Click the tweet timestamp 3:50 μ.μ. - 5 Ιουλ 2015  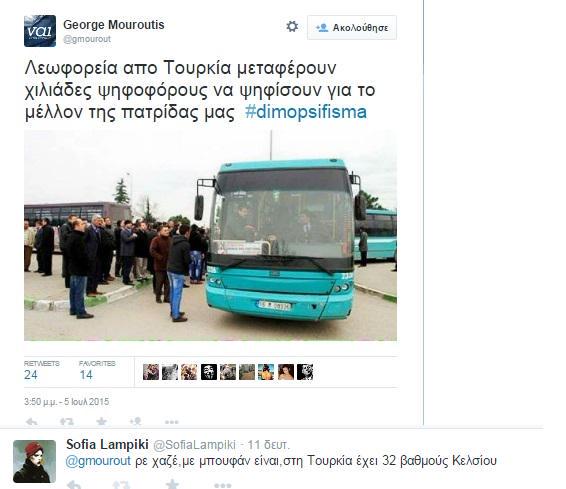66,402
